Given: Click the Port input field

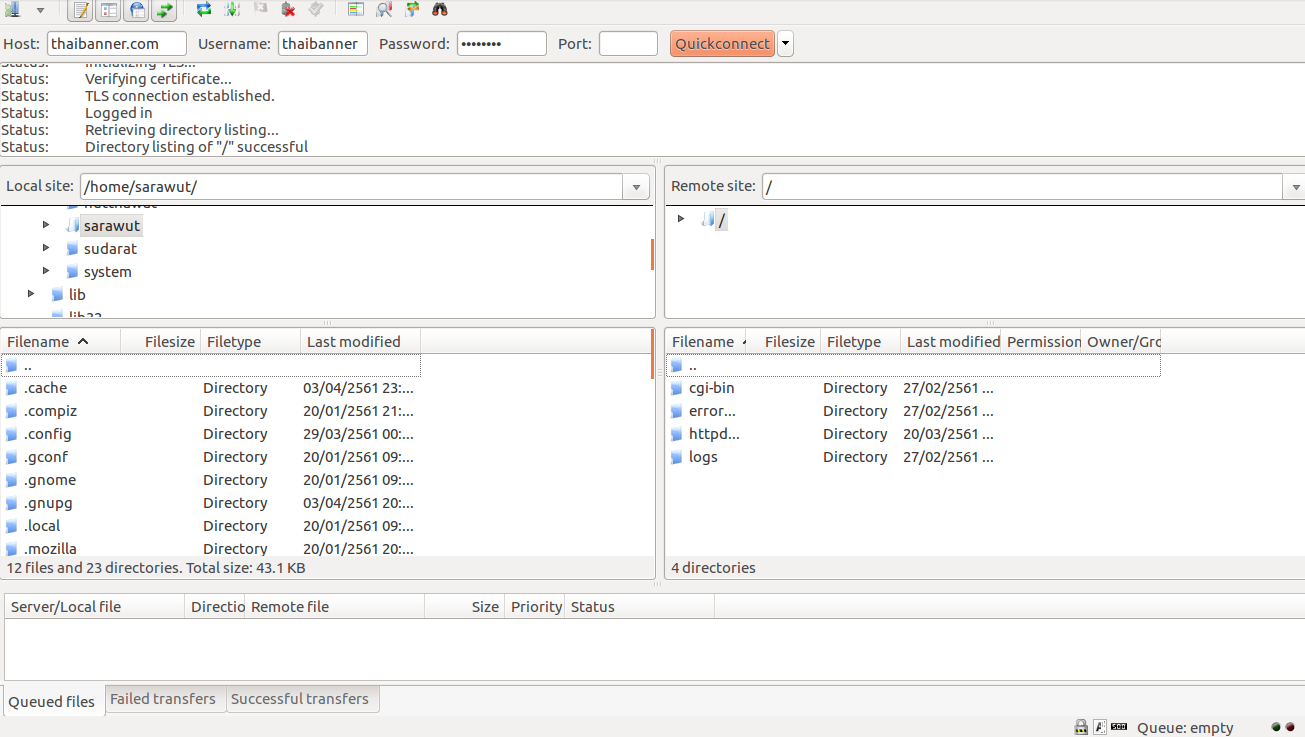Looking at the screenshot, I should (x=628, y=44).
